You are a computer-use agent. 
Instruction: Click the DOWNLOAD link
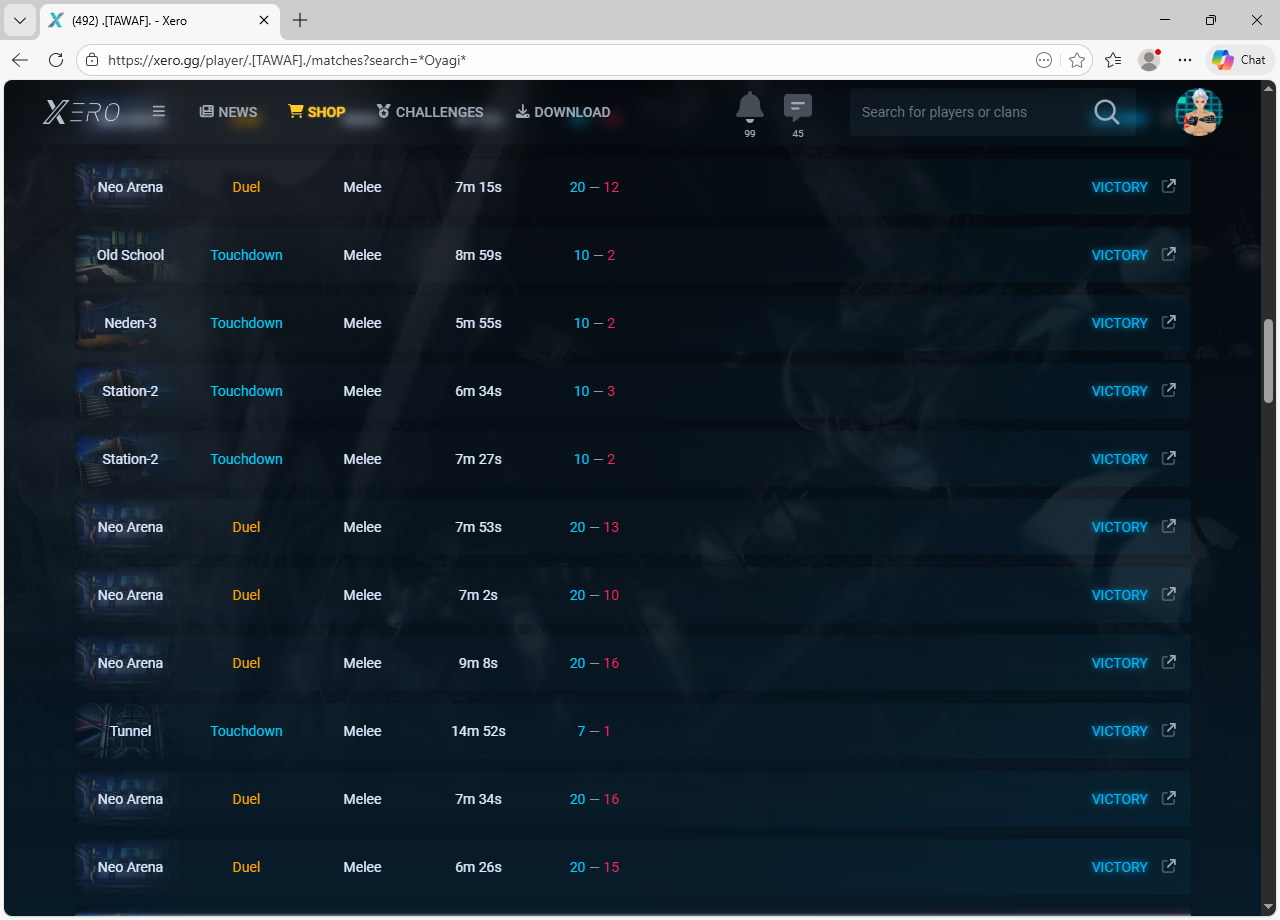click(562, 112)
